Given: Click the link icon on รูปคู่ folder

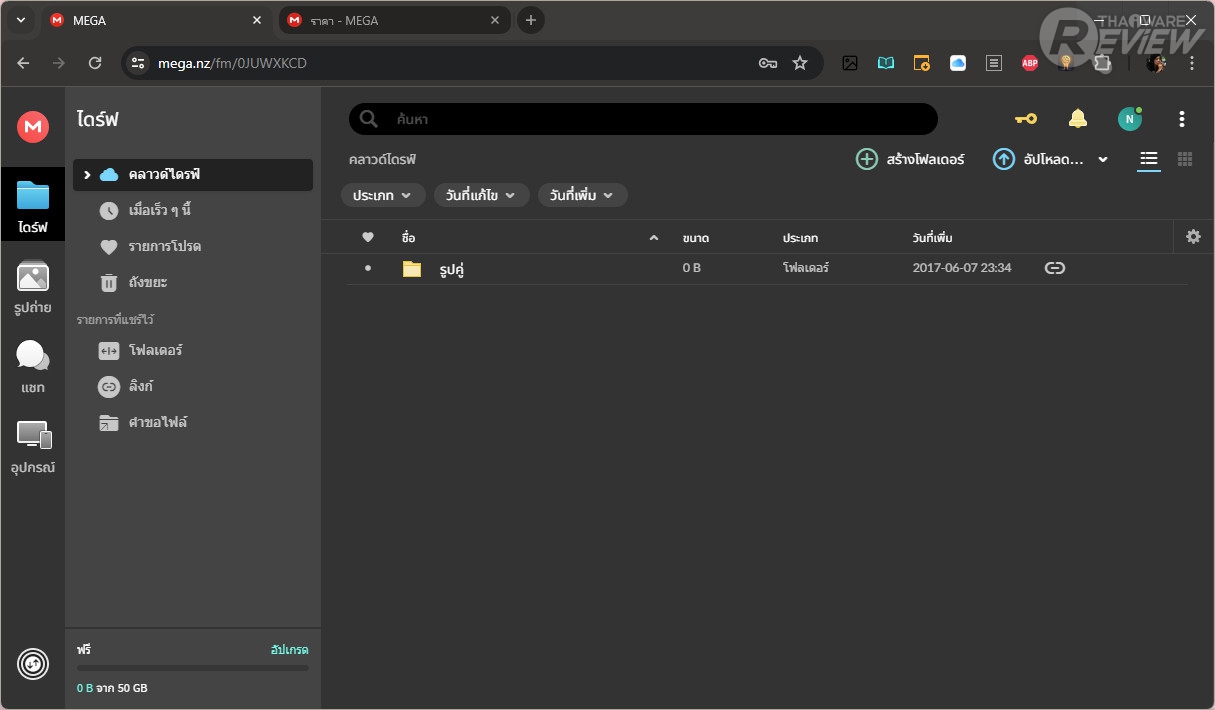Looking at the screenshot, I should [1054, 268].
